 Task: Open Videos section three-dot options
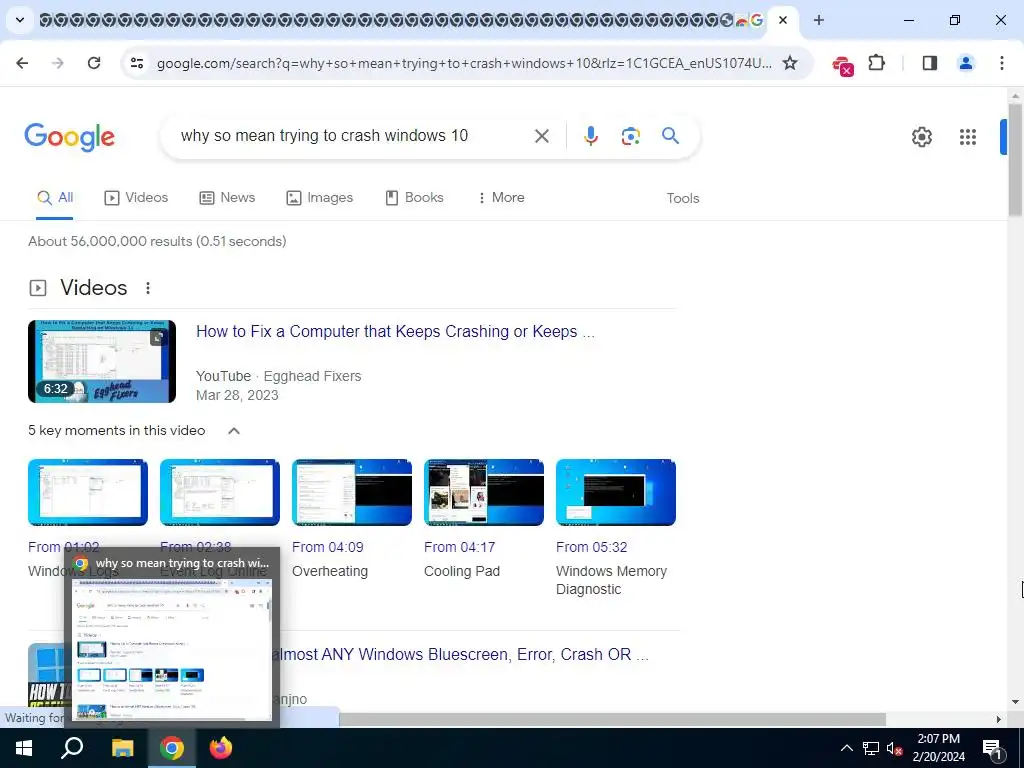[148, 288]
